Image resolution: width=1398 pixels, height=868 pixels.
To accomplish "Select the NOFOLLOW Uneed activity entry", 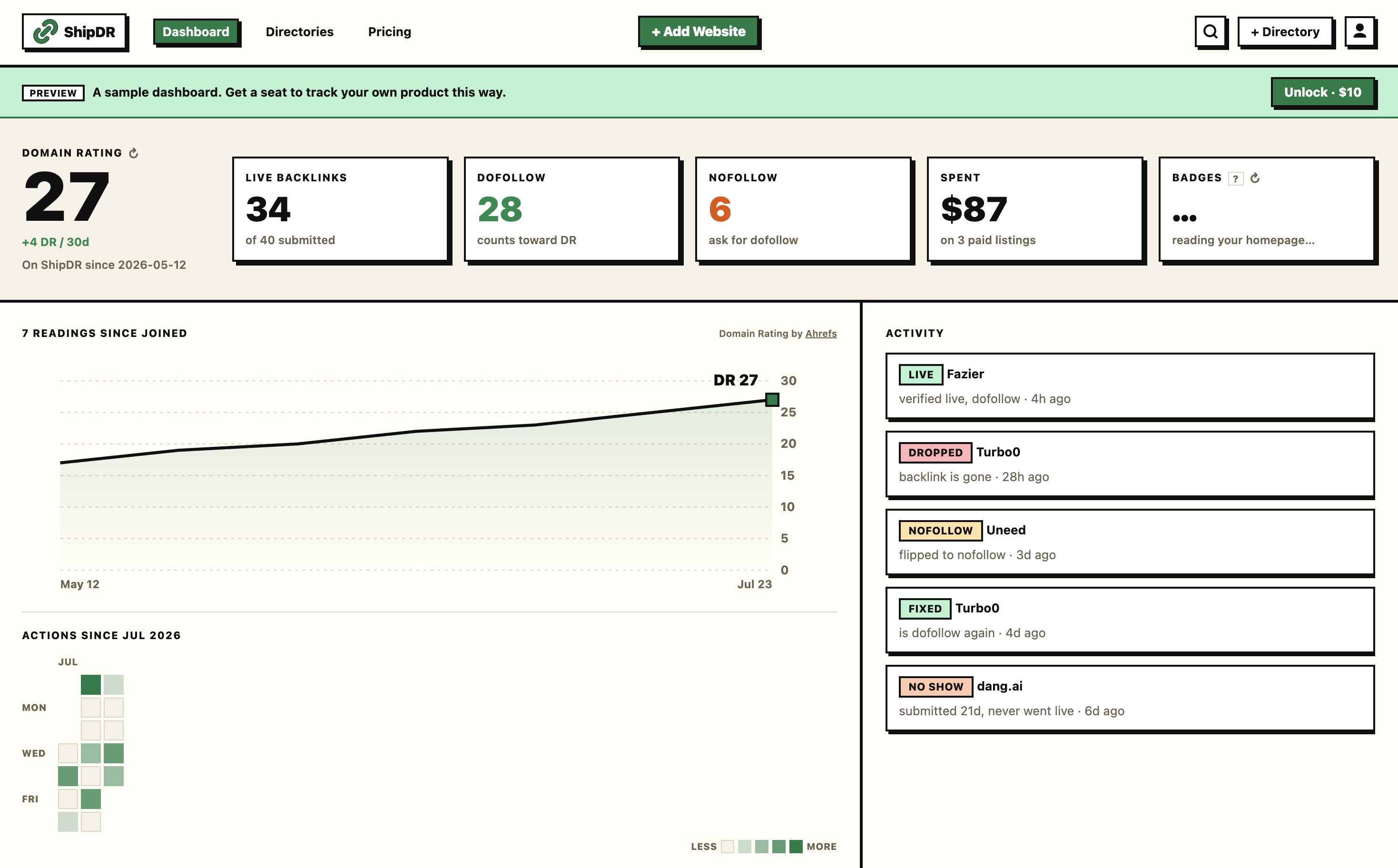I will (x=1130, y=542).
